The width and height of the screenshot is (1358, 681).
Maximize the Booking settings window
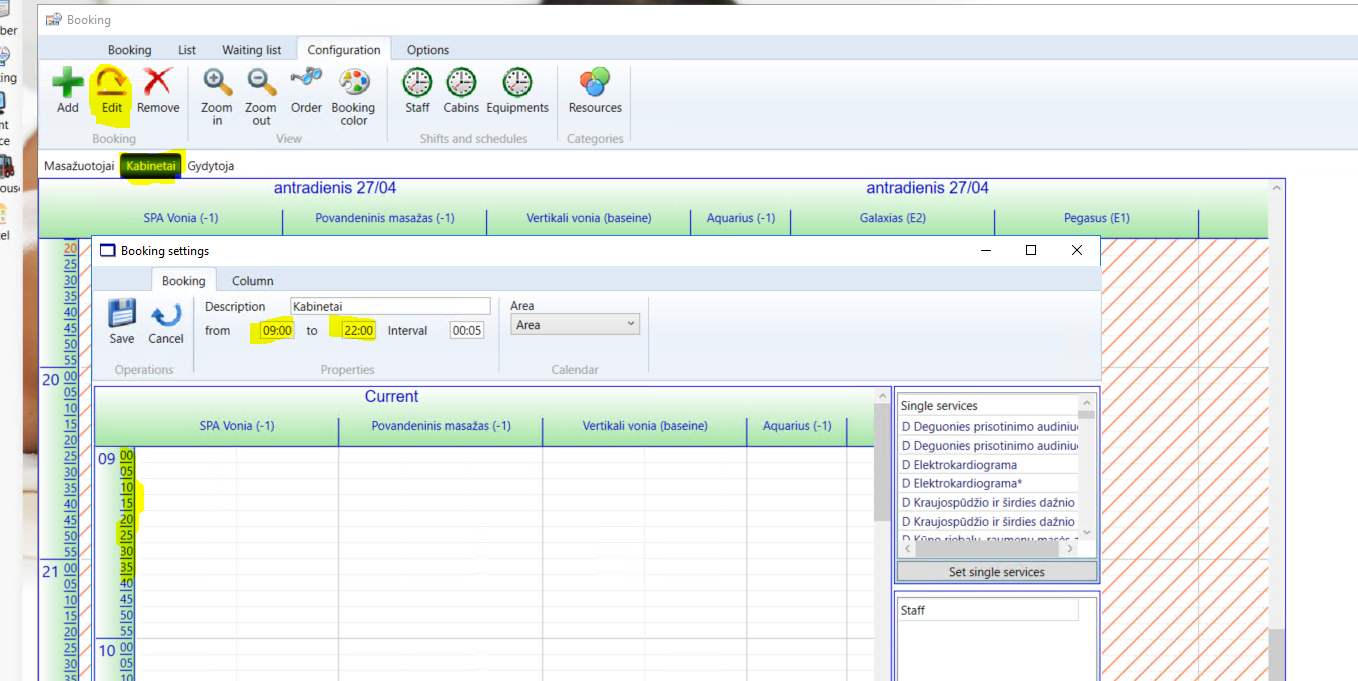click(1031, 251)
